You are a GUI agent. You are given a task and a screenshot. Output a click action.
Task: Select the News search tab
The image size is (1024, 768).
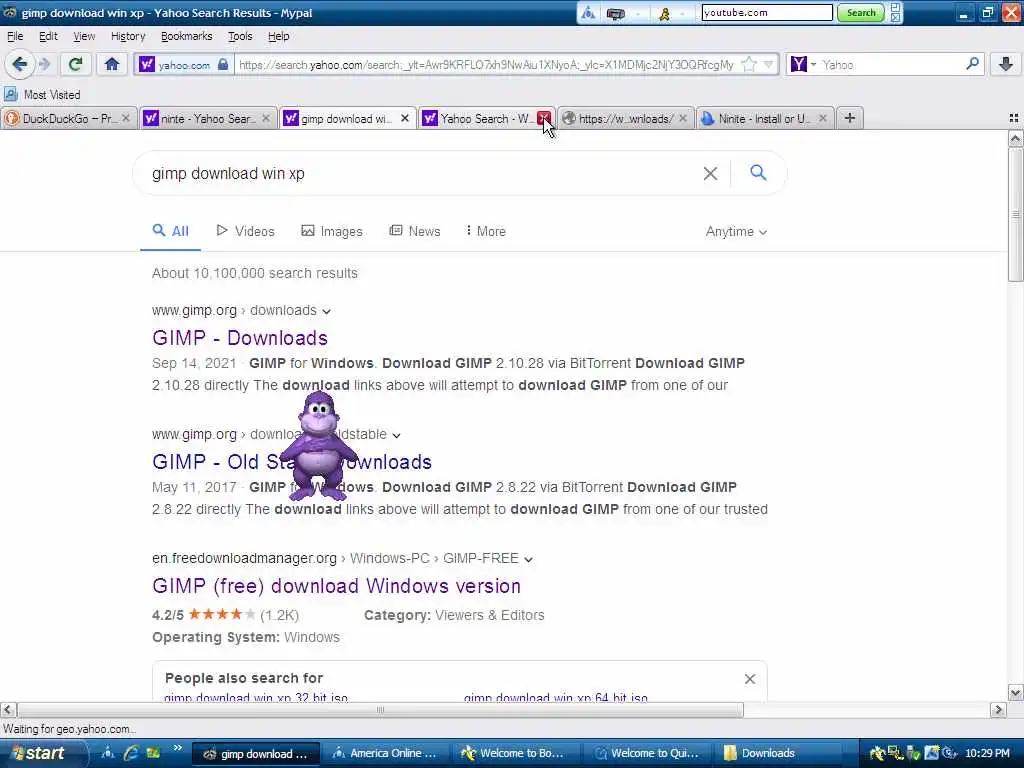pyautogui.click(x=415, y=231)
